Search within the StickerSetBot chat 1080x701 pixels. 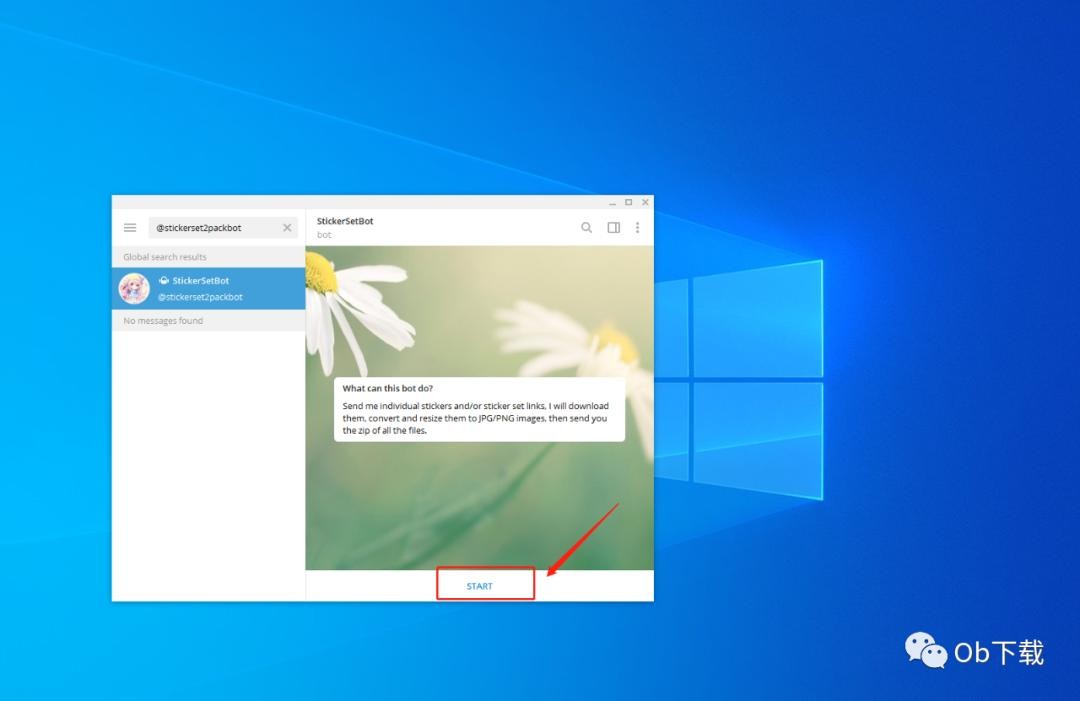587,228
